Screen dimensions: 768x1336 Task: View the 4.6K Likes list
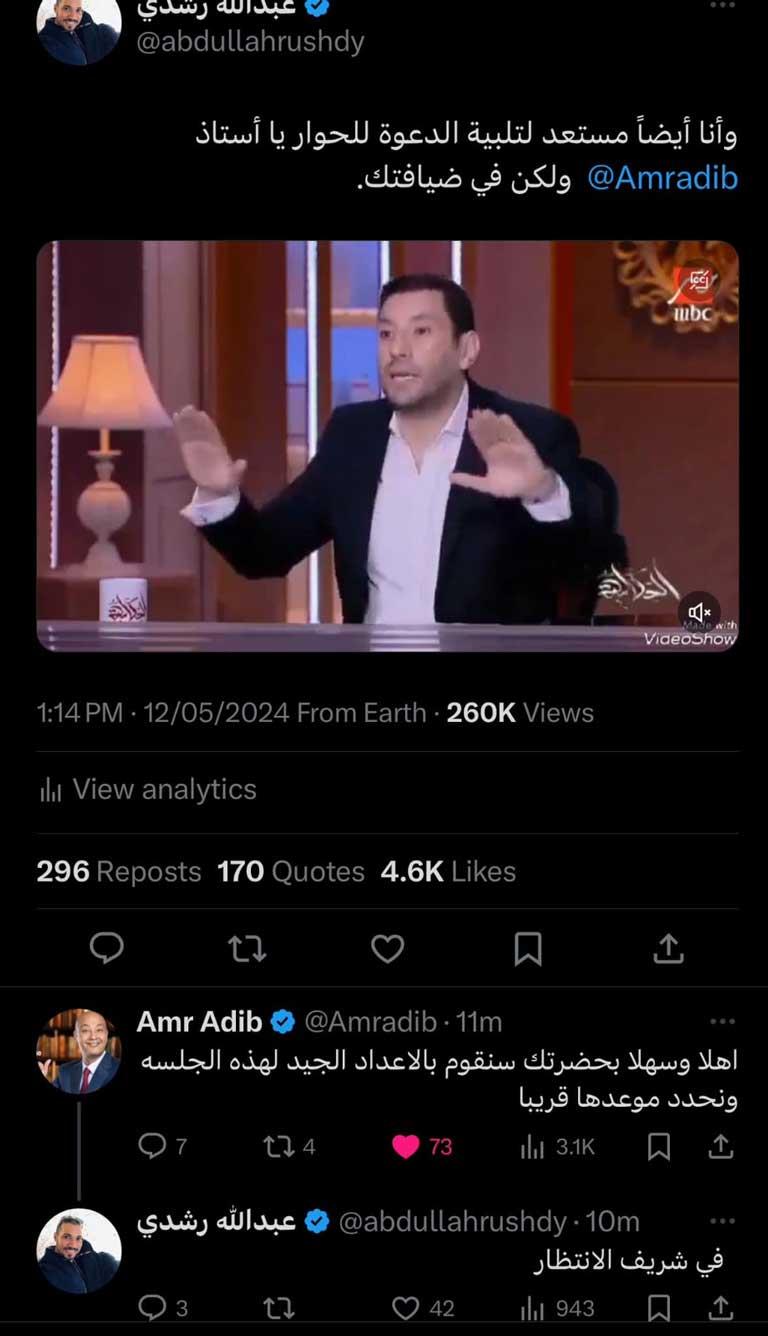[x=448, y=872]
